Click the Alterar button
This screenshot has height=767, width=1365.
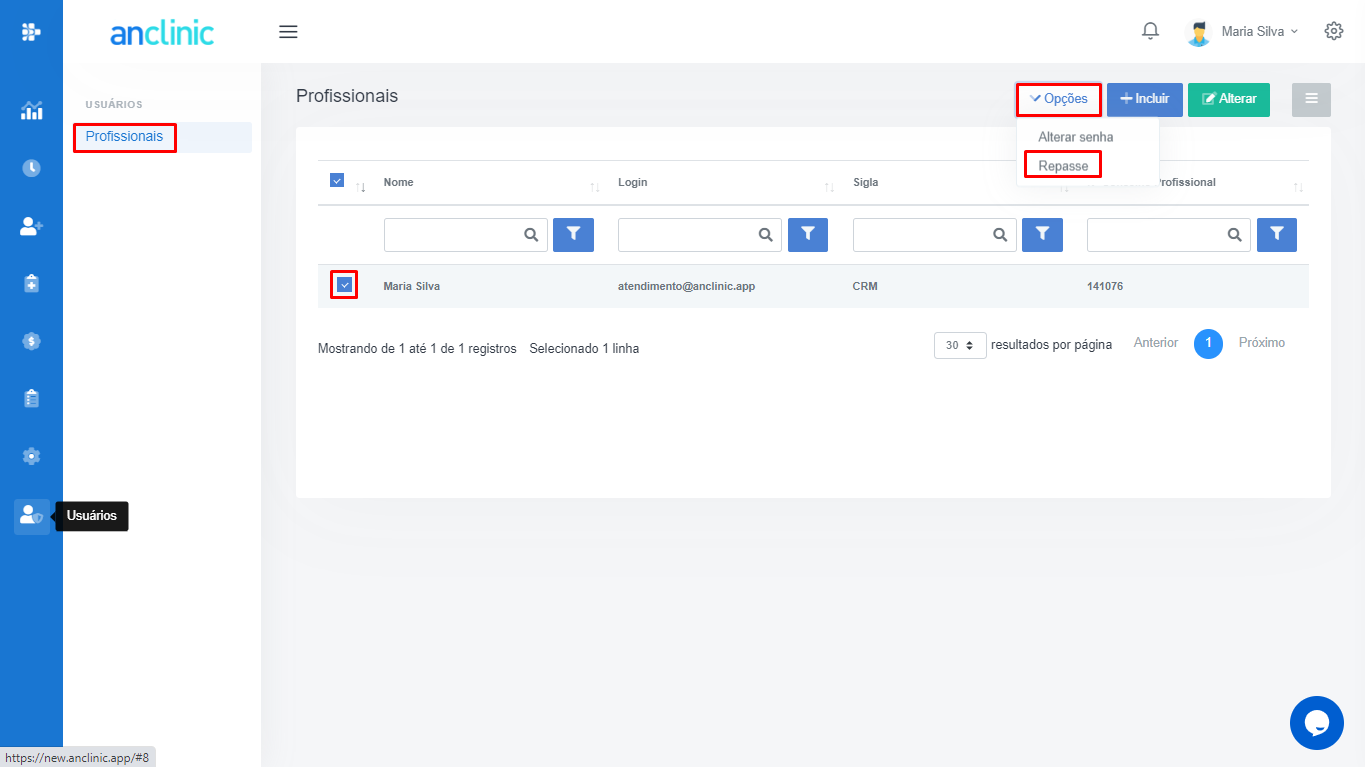[1229, 99]
